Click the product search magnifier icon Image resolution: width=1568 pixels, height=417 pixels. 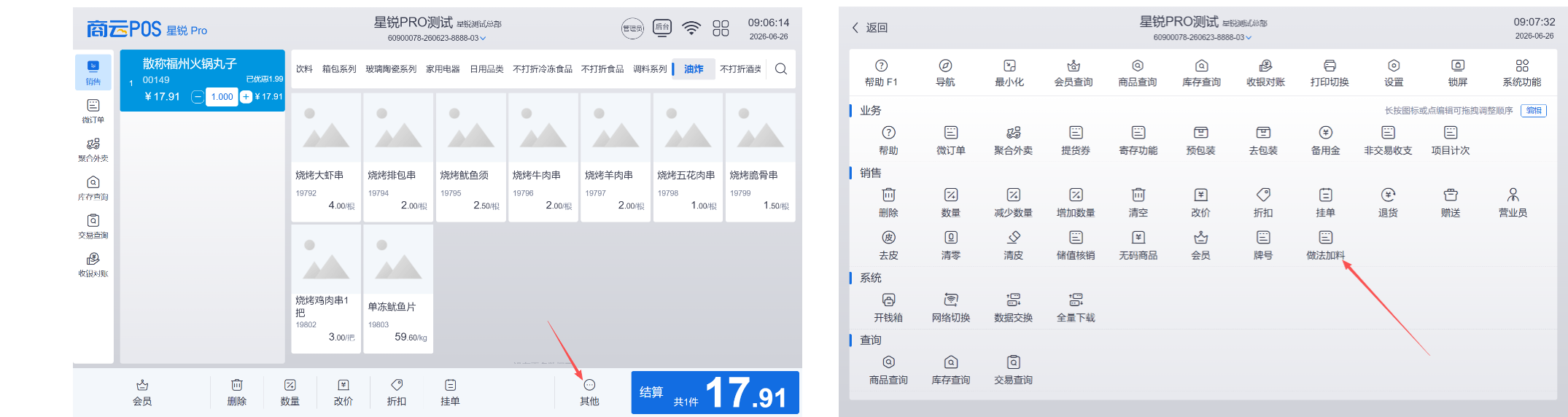tap(781, 69)
